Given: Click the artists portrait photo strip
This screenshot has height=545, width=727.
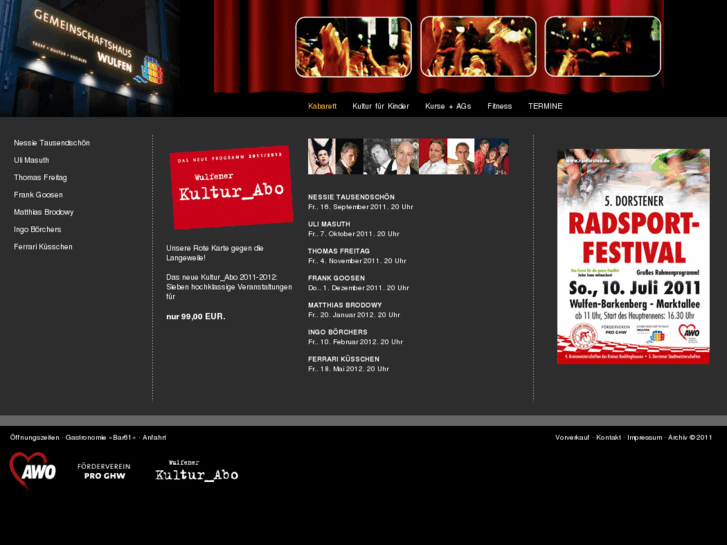Looking at the screenshot, I should pos(408,157).
